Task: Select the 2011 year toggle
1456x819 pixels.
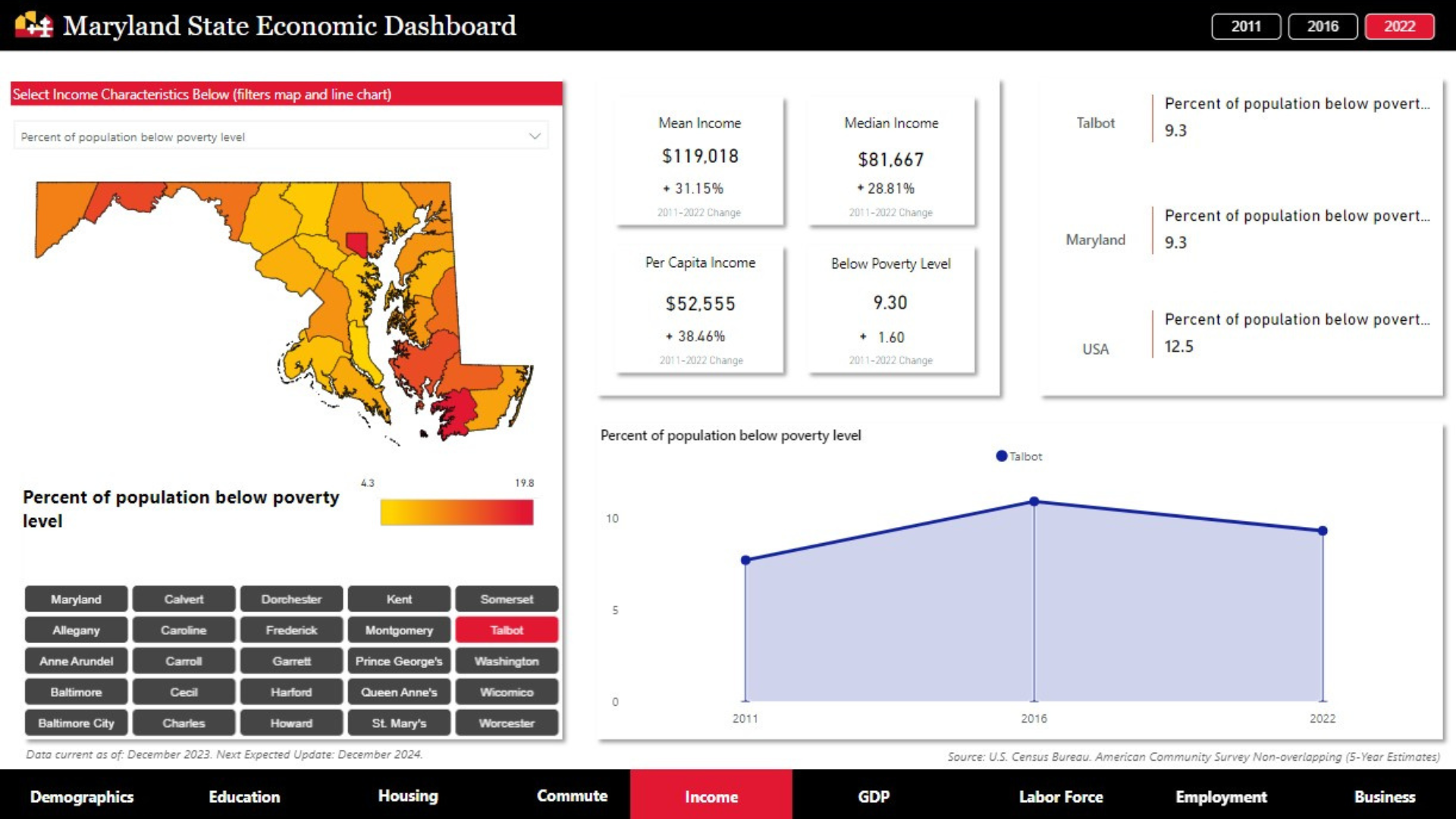Action: click(x=1246, y=26)
